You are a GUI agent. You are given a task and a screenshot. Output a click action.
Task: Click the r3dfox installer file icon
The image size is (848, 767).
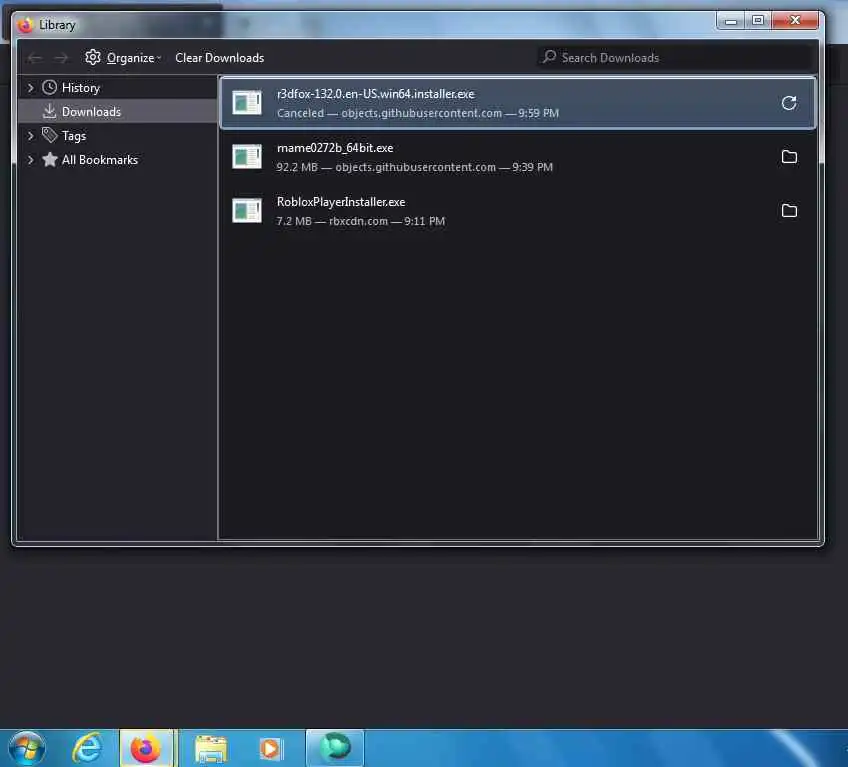coord(247,103)
